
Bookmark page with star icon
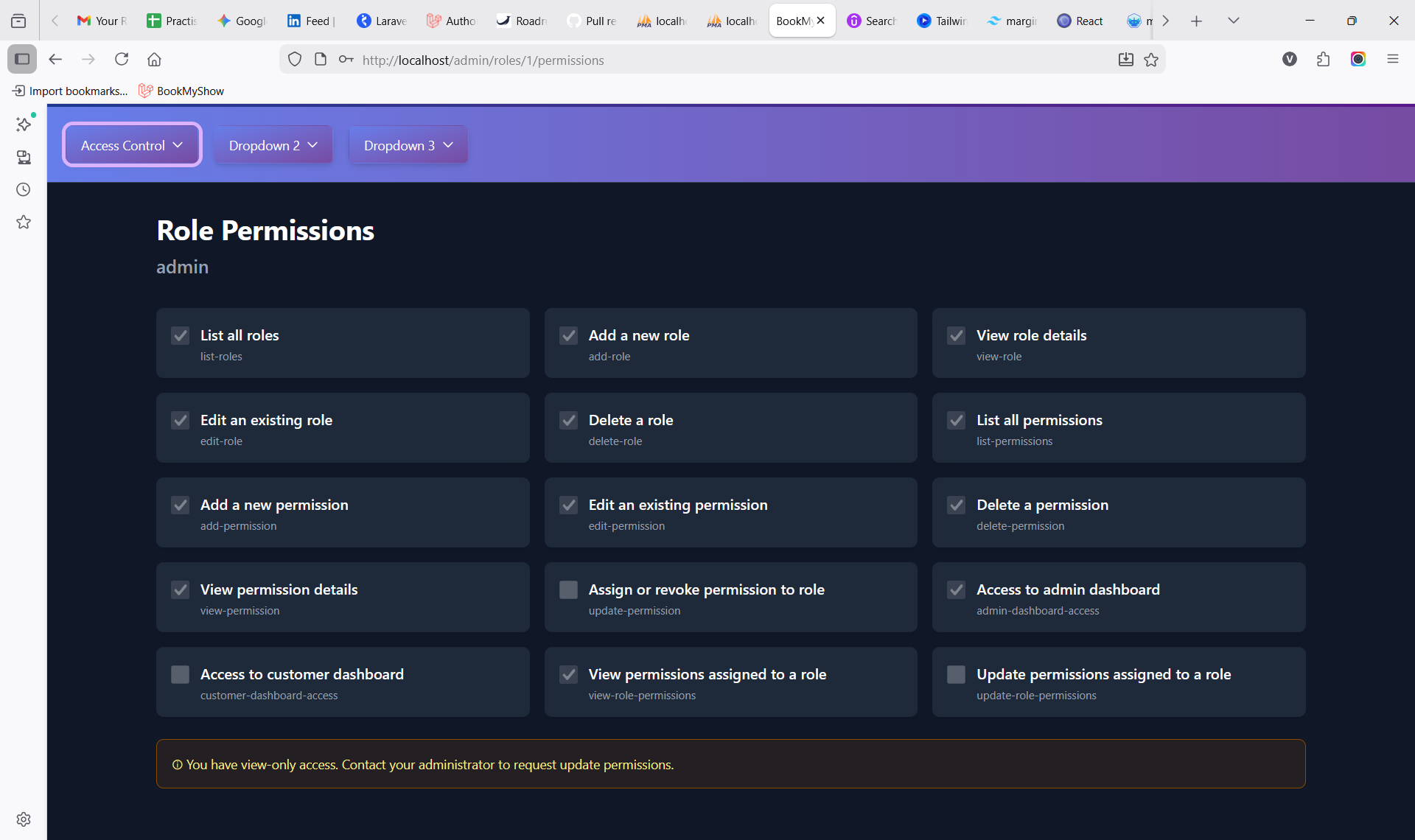click(x=1151, y=60)
